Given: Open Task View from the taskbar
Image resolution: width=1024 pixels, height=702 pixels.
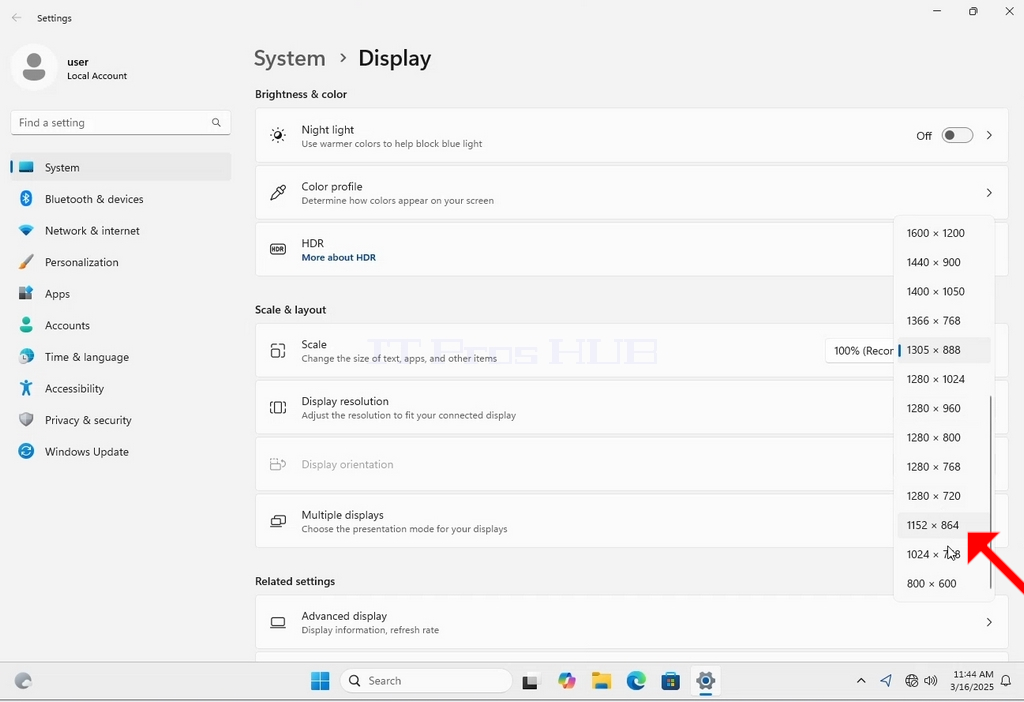Looking at the screenshot, I should (530, 681).
